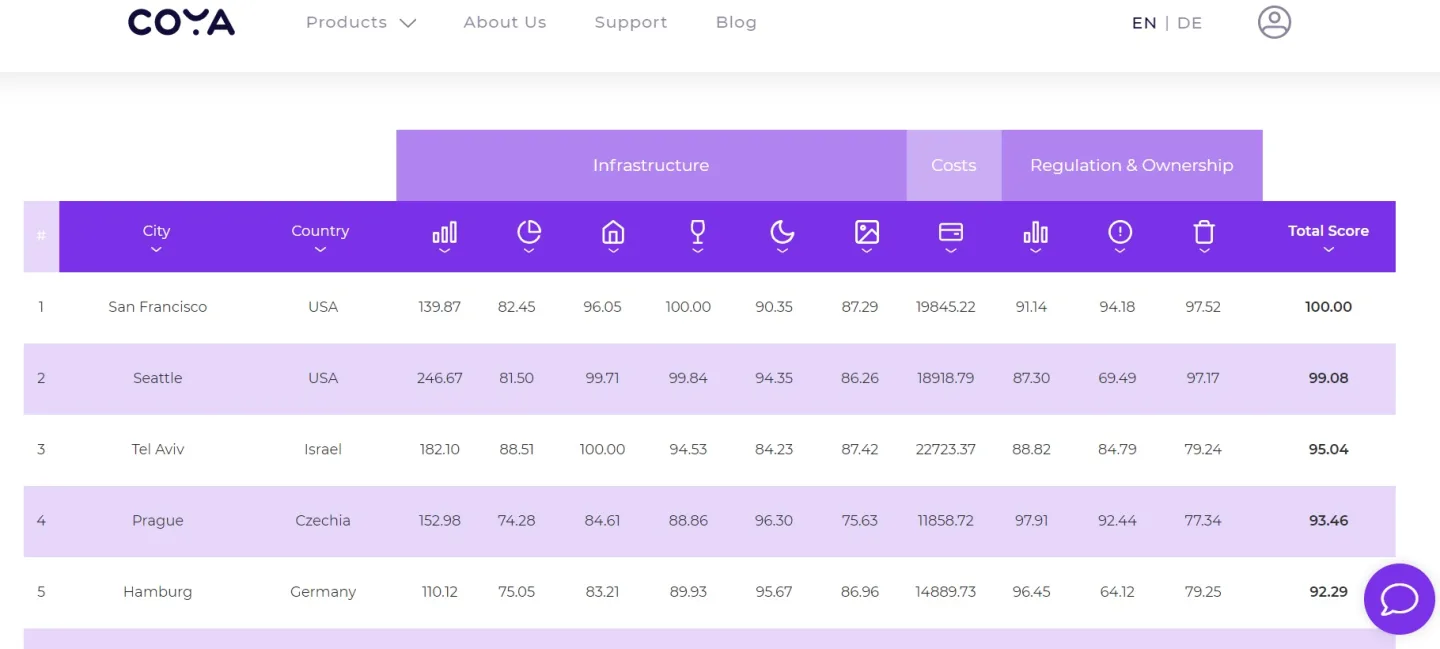Click the 11858.72 cost value
The image size is (1440, 649).
click(x=946, y=520)
